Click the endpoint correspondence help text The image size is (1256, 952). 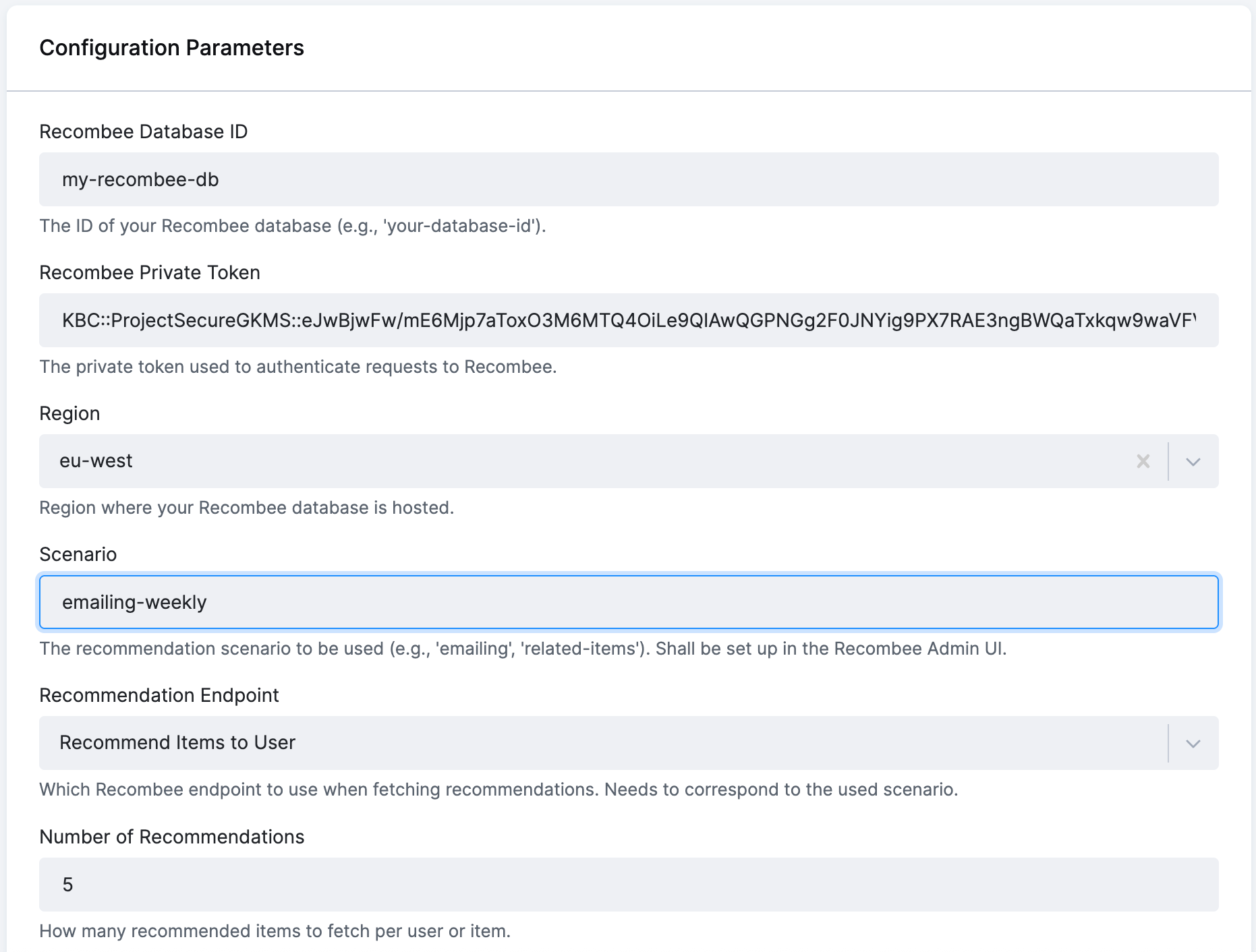tap(498, 790)
